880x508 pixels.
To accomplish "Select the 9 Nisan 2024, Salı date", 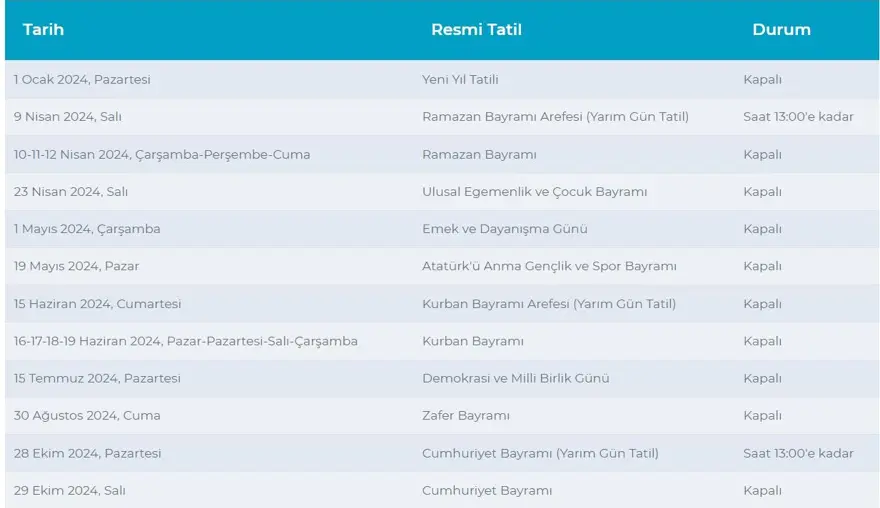I will pos(68,117).
